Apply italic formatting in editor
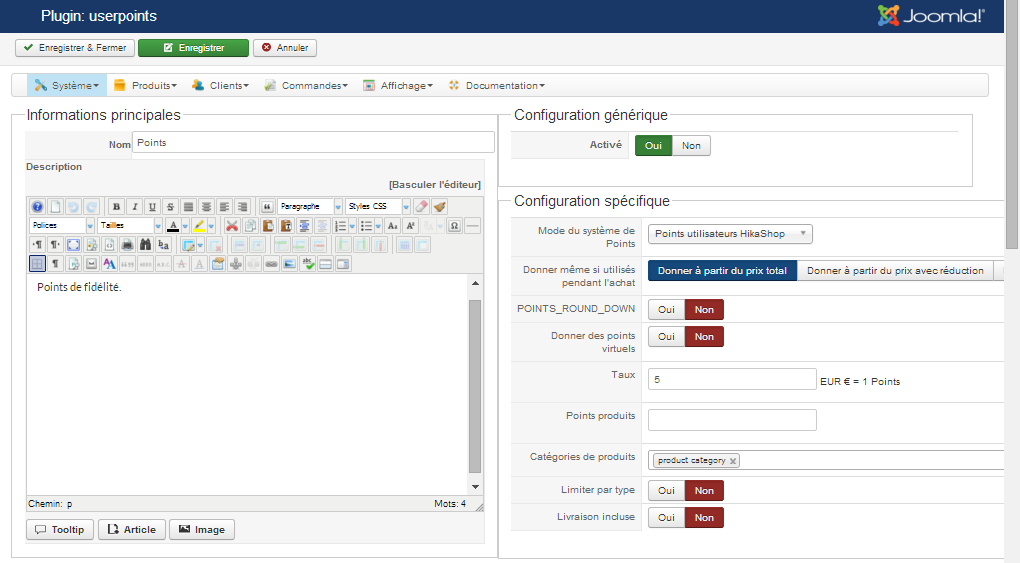 click(x=134, y=207)
